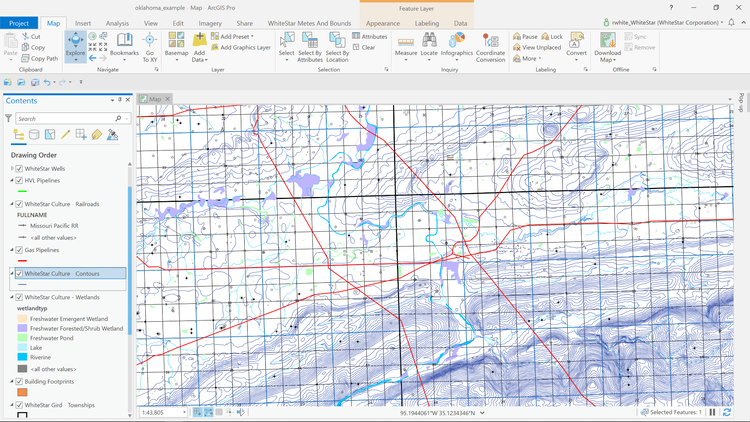The width and height of the screenshot is (750, 422).
Task: Click the Freshwater Pond green swatch
Action: click(22, 338)
